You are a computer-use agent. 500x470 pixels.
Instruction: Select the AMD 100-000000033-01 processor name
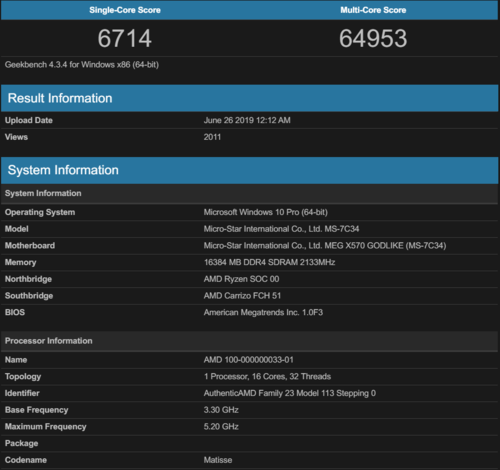[249, 360]
